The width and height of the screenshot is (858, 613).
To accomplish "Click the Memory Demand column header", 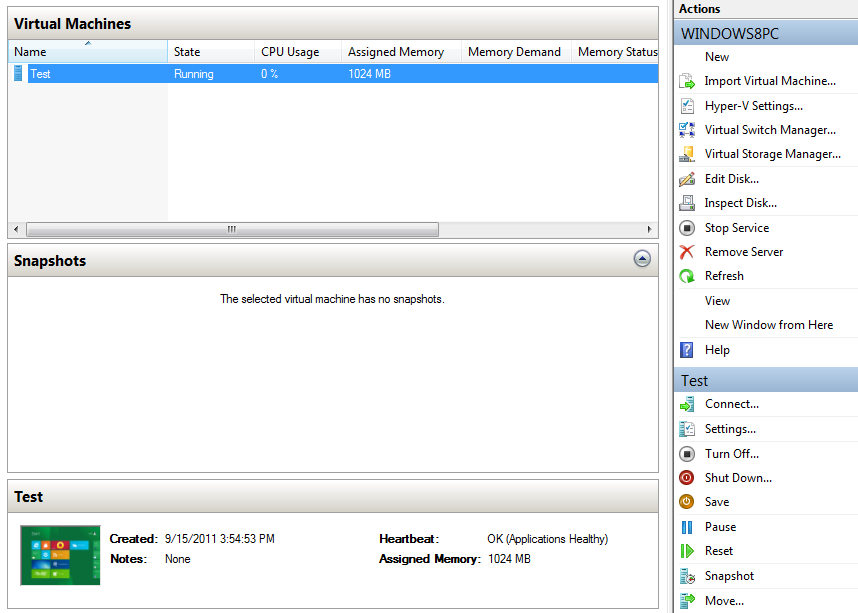I will click(516, 51).
